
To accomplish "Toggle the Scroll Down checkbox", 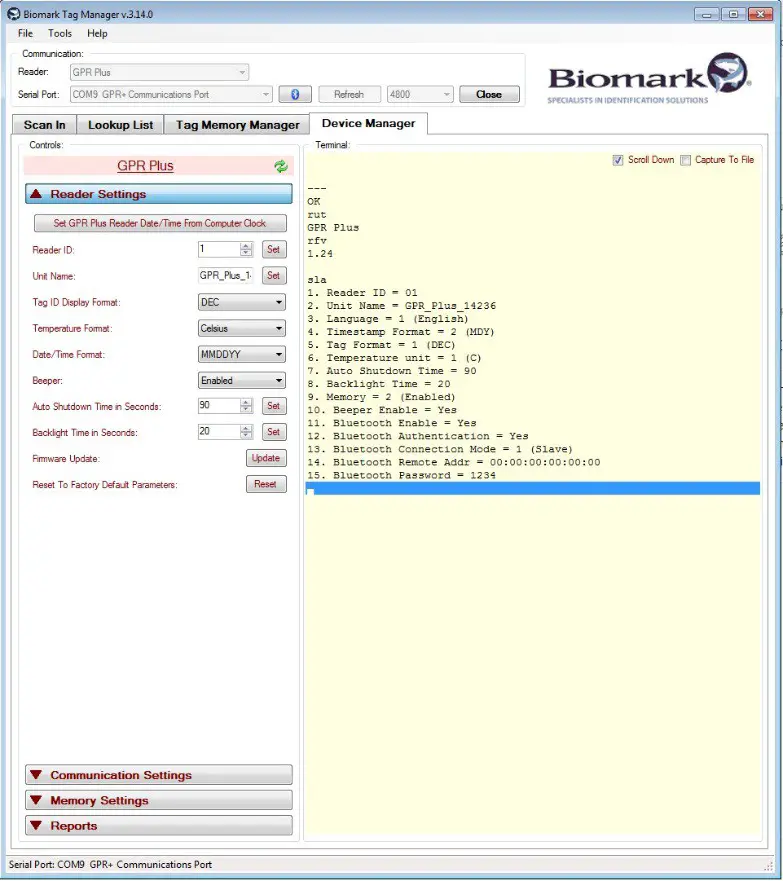I will (x=618, y=160).
